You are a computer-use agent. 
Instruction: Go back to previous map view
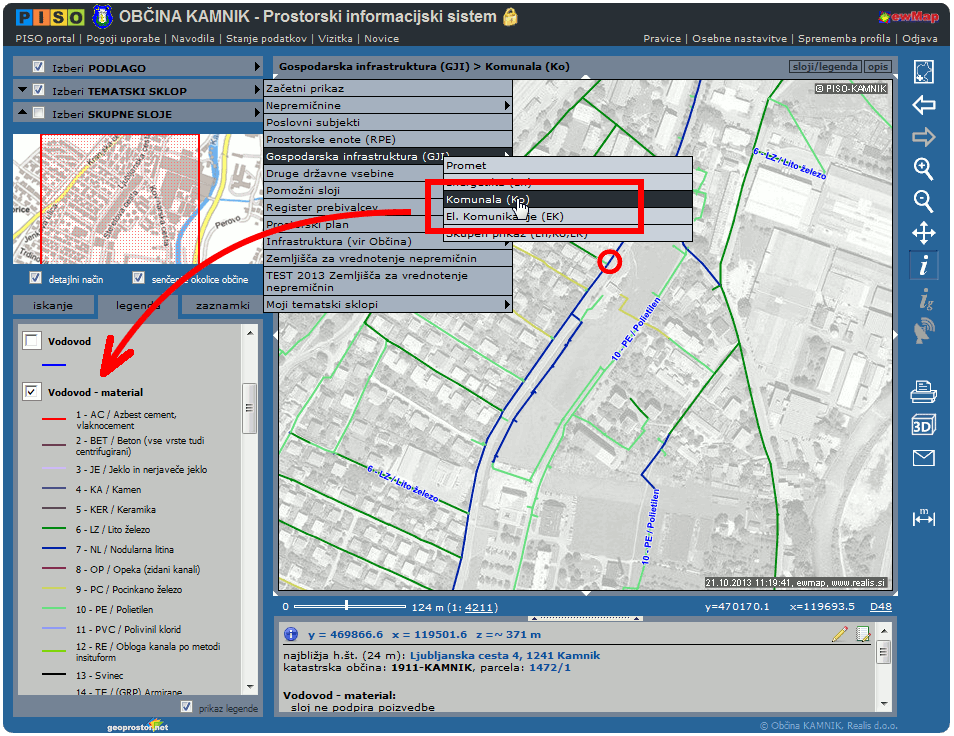pos(923,105)
